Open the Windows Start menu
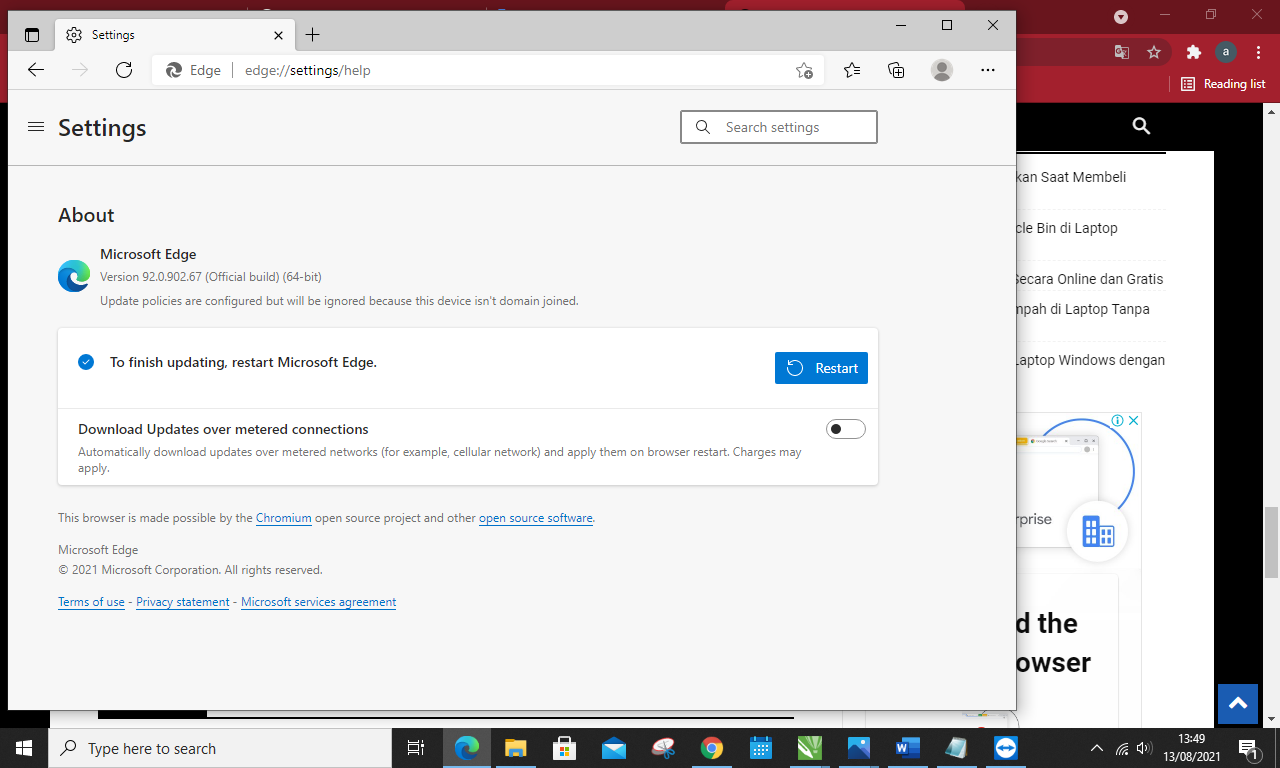Viewport: 1280px width, 768px height. coord(24,748)
